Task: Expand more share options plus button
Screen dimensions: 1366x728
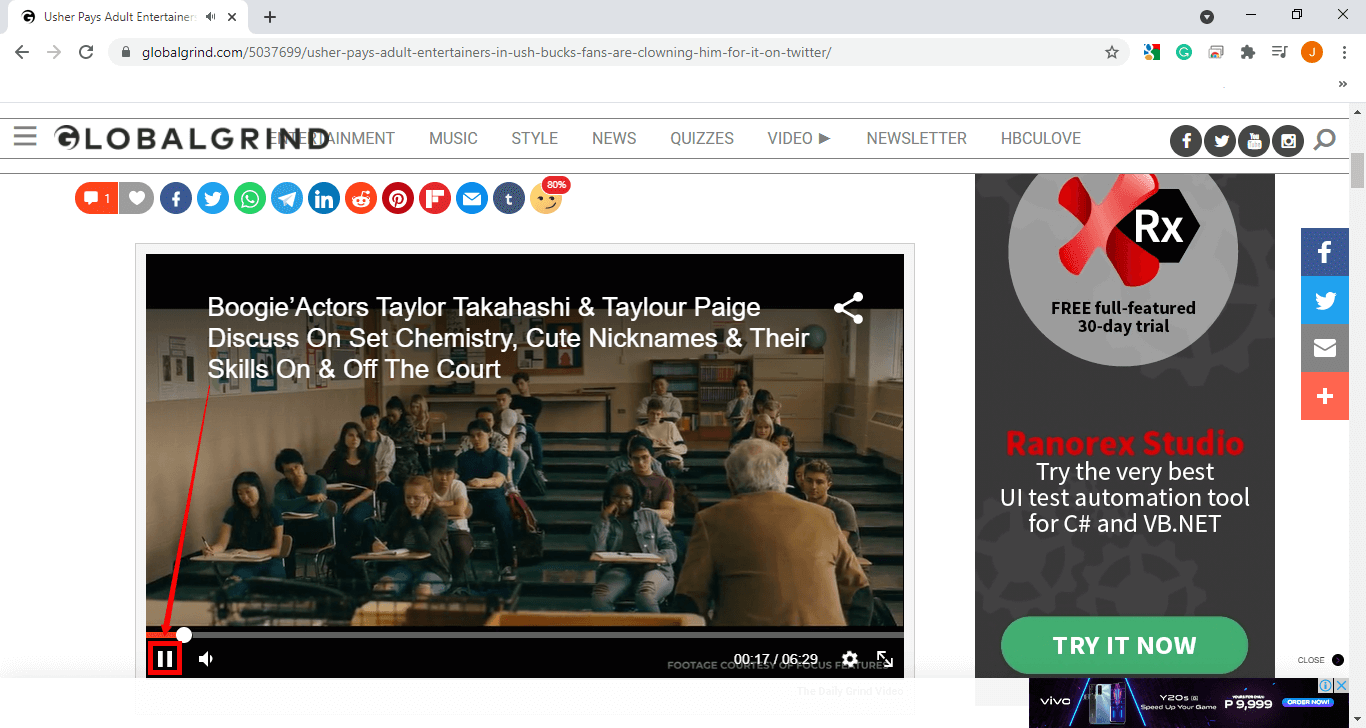Action: click(1325, 396)
